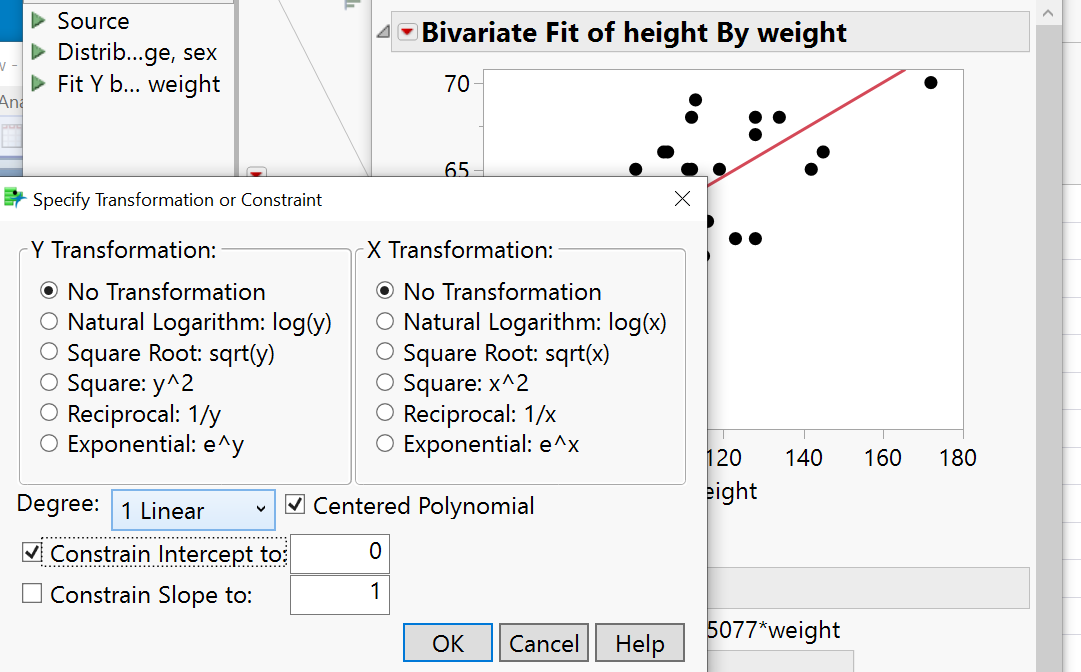Click the Specify Transformation dialog title icon
Screen dimensions: 1081x672
pos(16,199)
